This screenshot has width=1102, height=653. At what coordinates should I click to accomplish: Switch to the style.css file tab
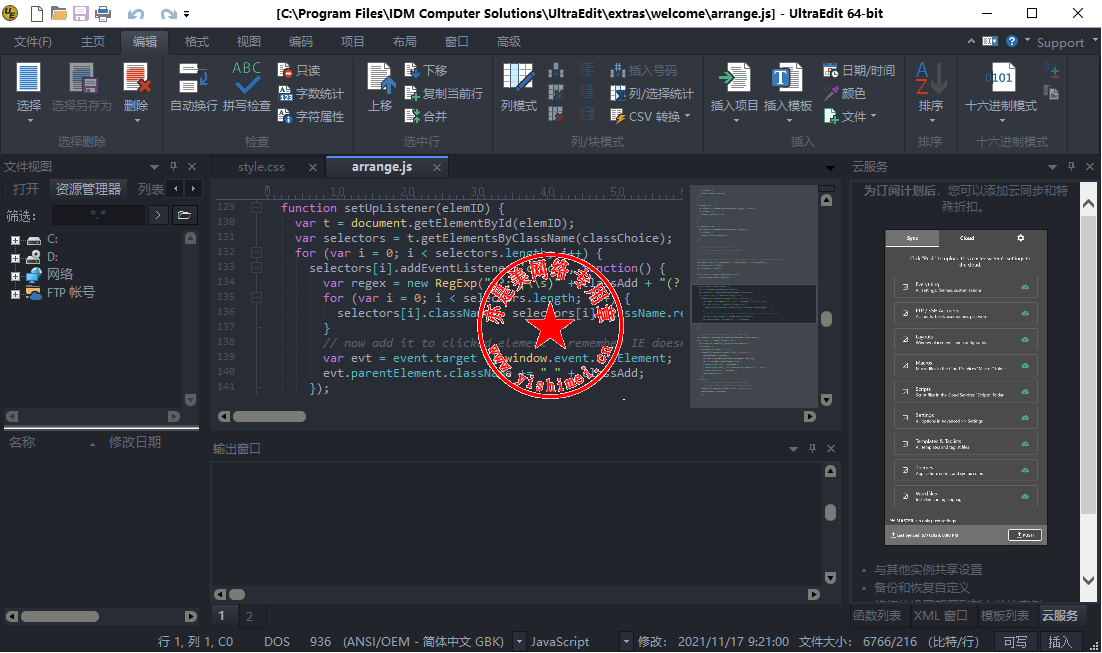tap(261, 167)
